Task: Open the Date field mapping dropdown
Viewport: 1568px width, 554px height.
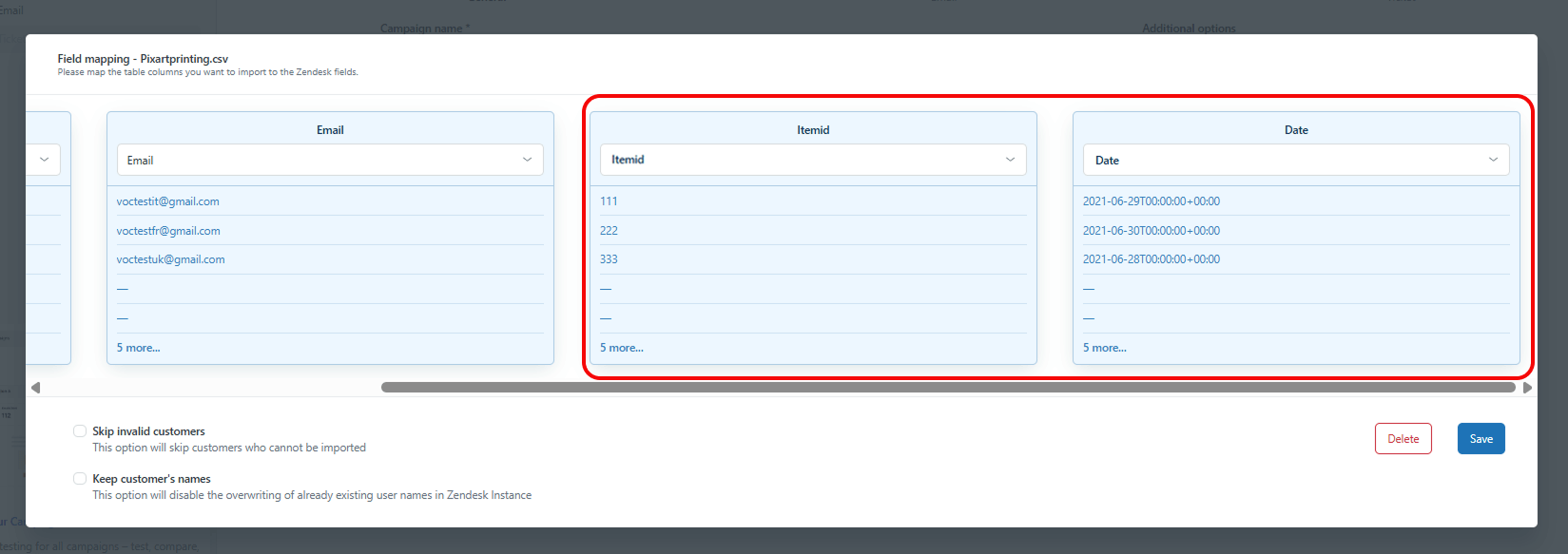Action: tap(1295, 160)
